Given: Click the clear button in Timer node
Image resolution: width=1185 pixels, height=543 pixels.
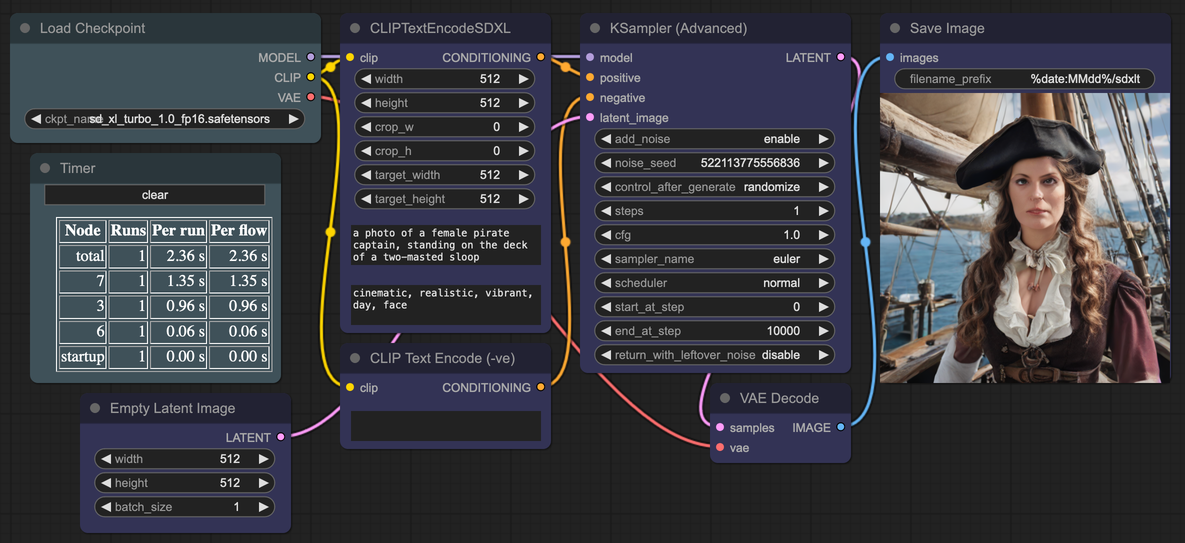Looking at the screenshot, I should pos(155,195).
